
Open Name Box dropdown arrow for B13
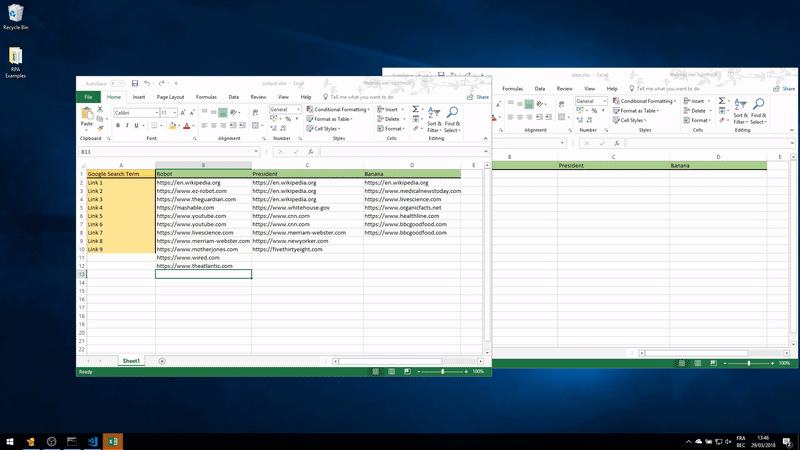coord(256,152)
